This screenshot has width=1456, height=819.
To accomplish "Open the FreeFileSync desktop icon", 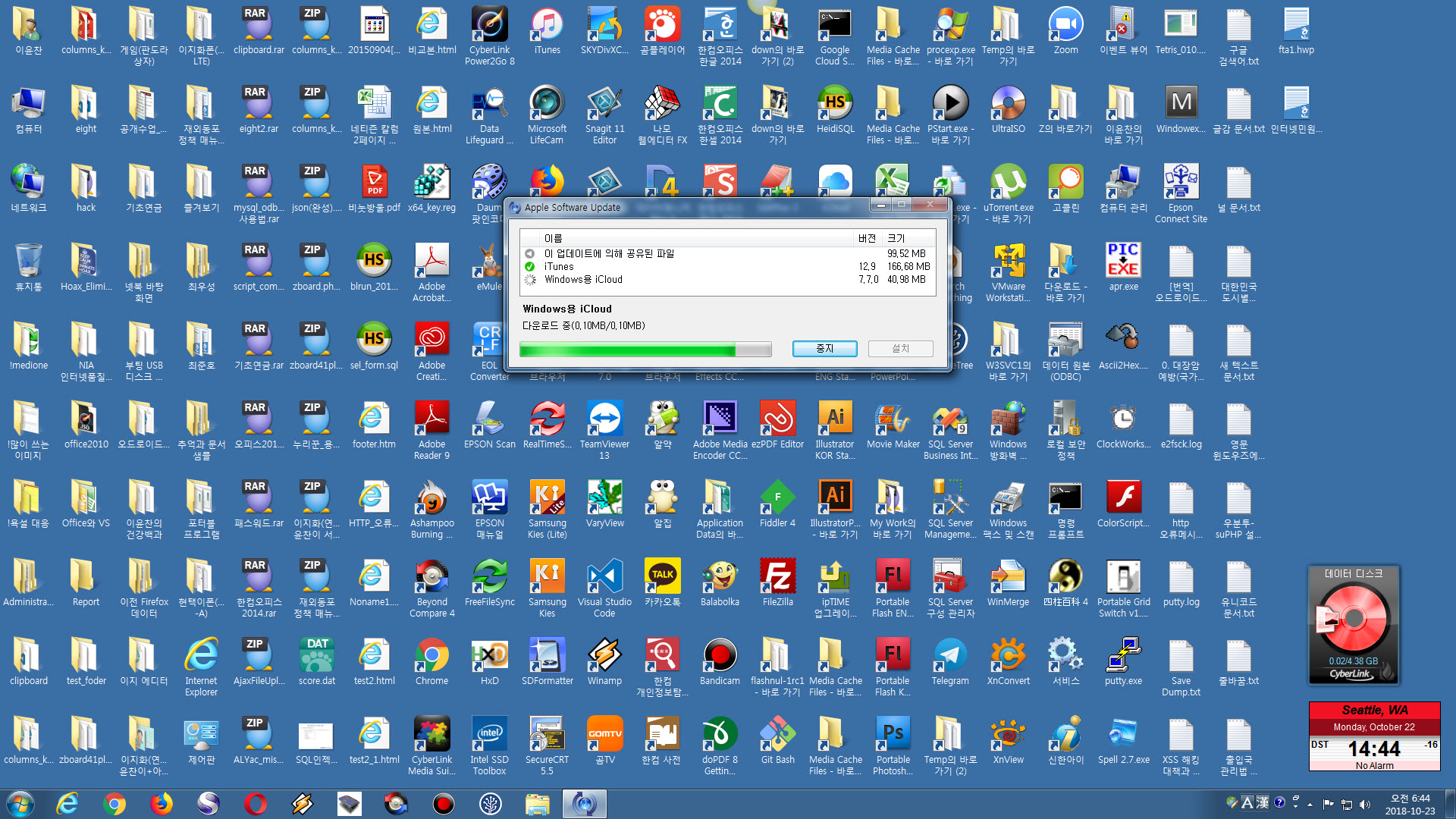I will 489,583.
